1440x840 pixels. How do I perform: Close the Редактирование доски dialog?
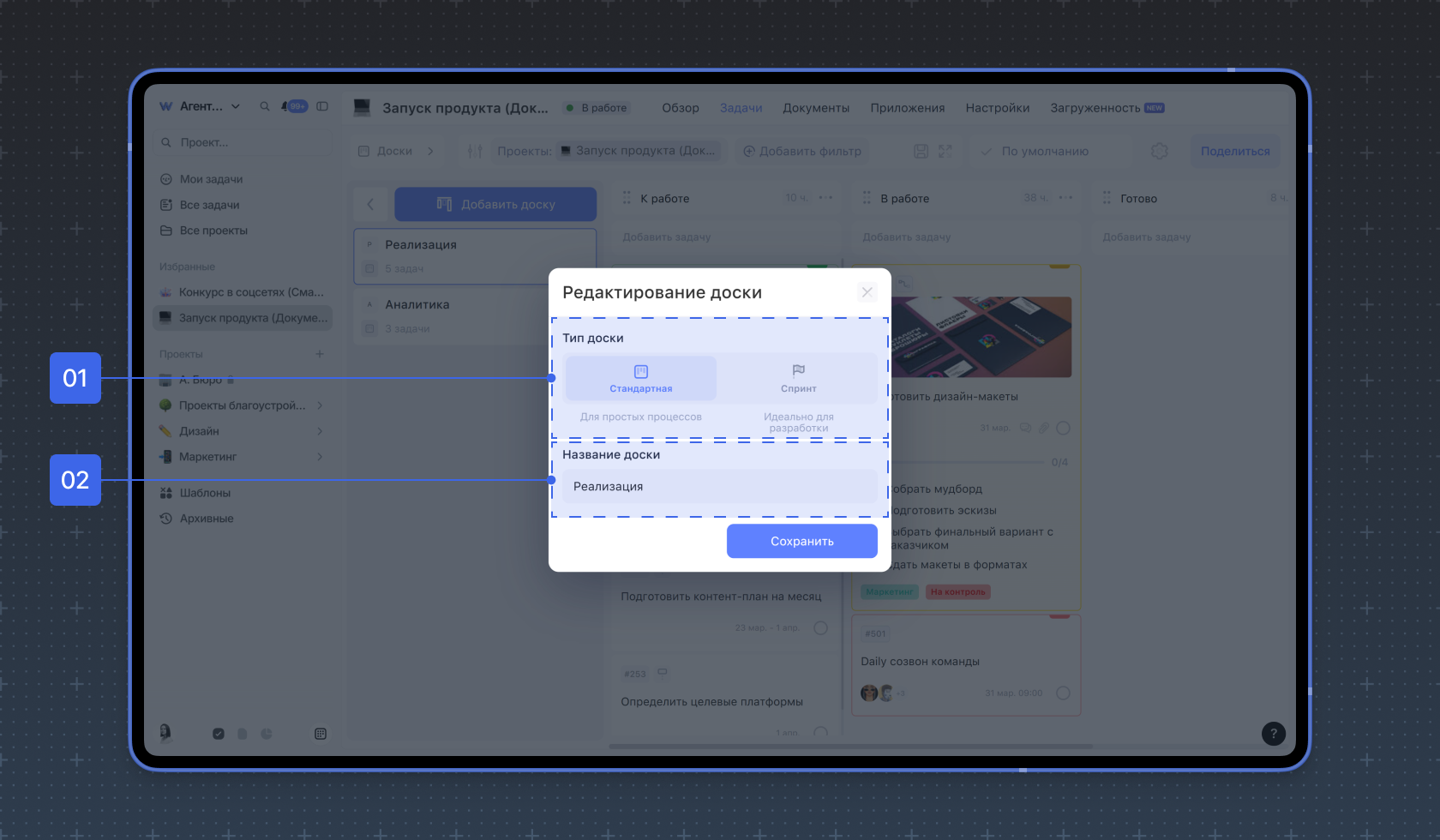pyautogui.click(x=867, y=292)
